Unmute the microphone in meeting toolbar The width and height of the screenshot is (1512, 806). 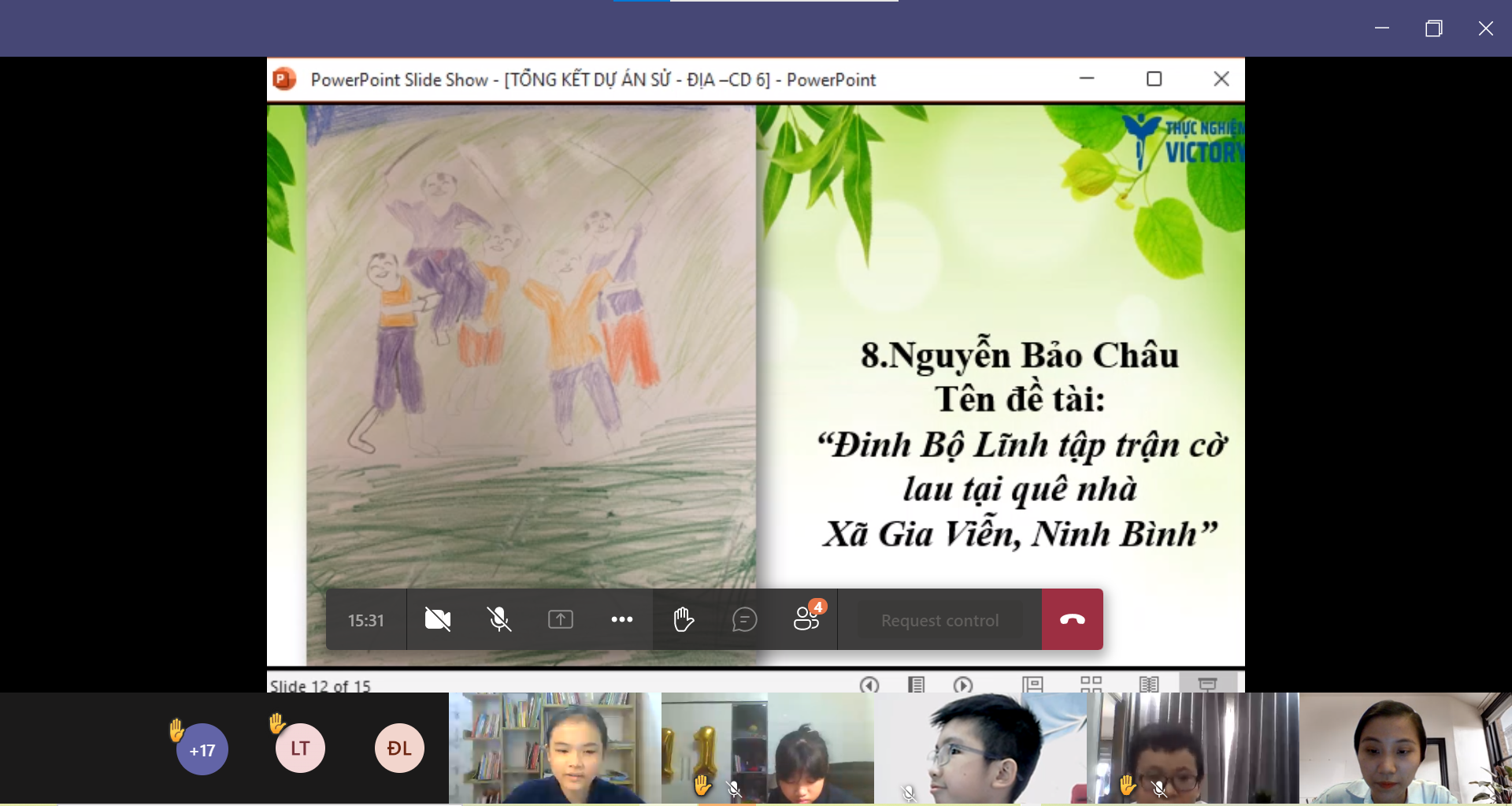(x=499, y=620)
